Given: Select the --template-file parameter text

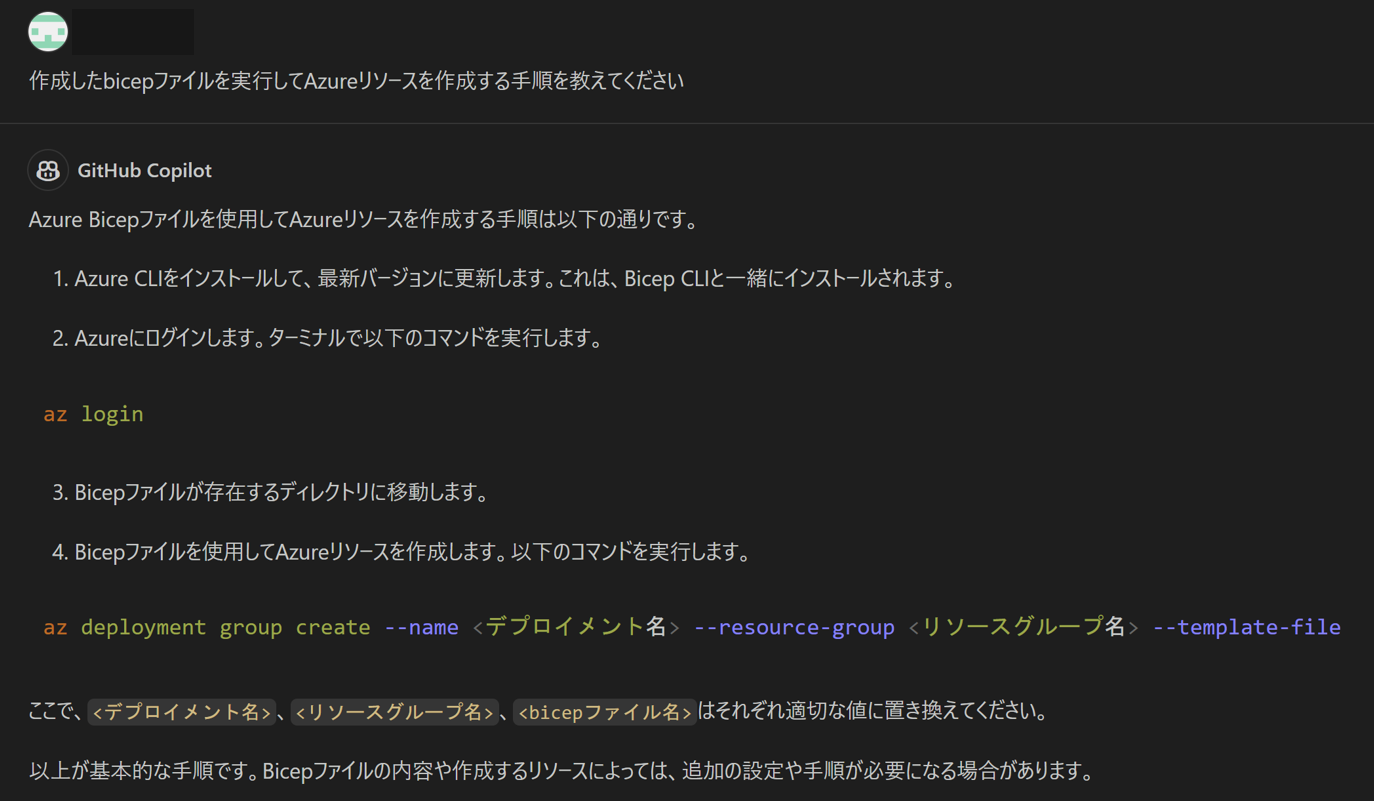Looking at the screenshot, I should (1246, 627).
